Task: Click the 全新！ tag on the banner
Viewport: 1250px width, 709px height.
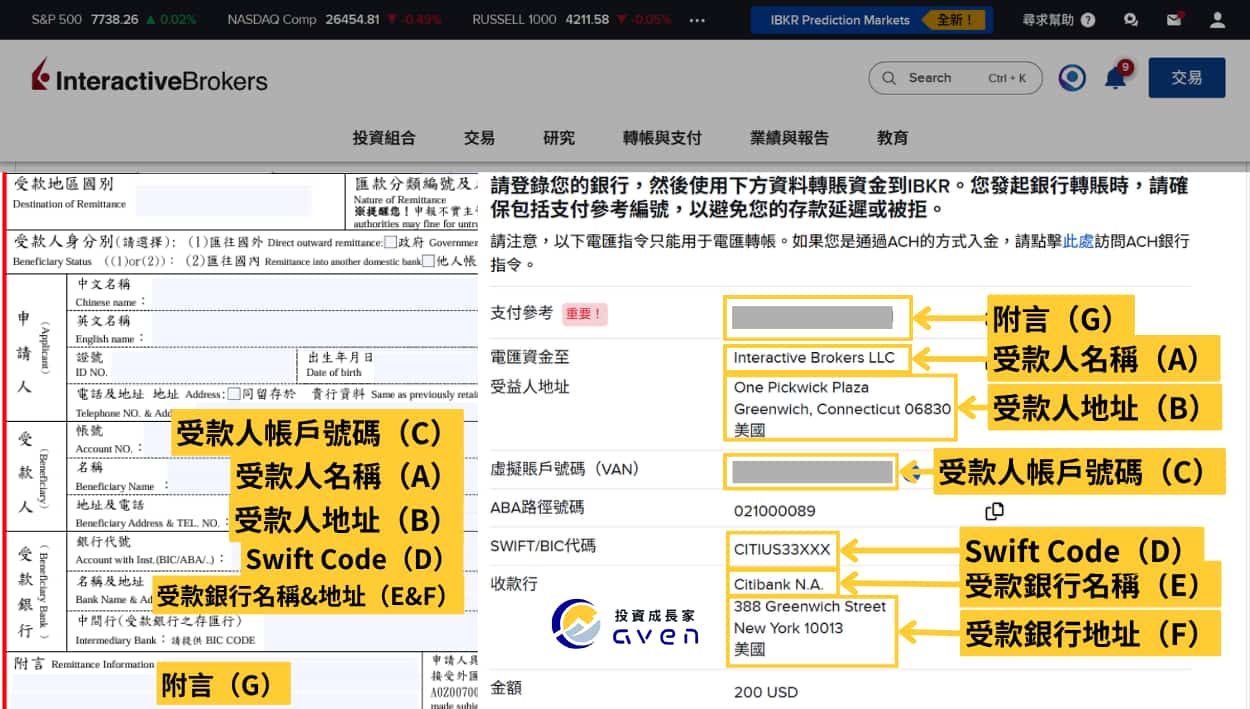Action: [954, 20]
